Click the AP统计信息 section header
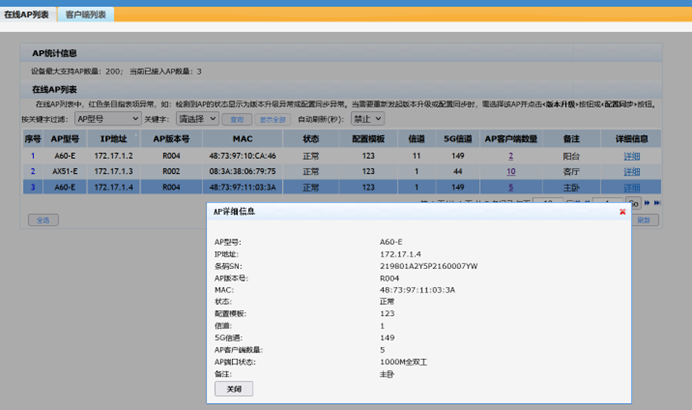The image size is (692, 410). pos(54,53)
